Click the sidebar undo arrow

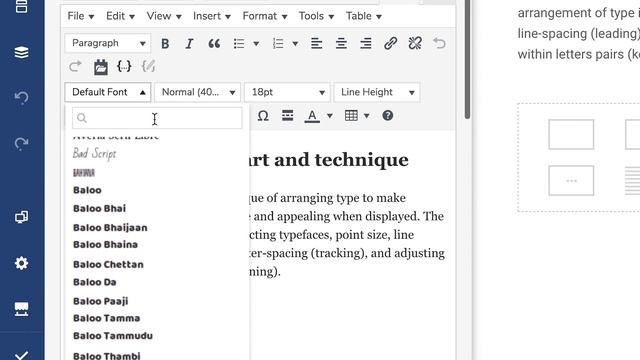click(21, 97)
